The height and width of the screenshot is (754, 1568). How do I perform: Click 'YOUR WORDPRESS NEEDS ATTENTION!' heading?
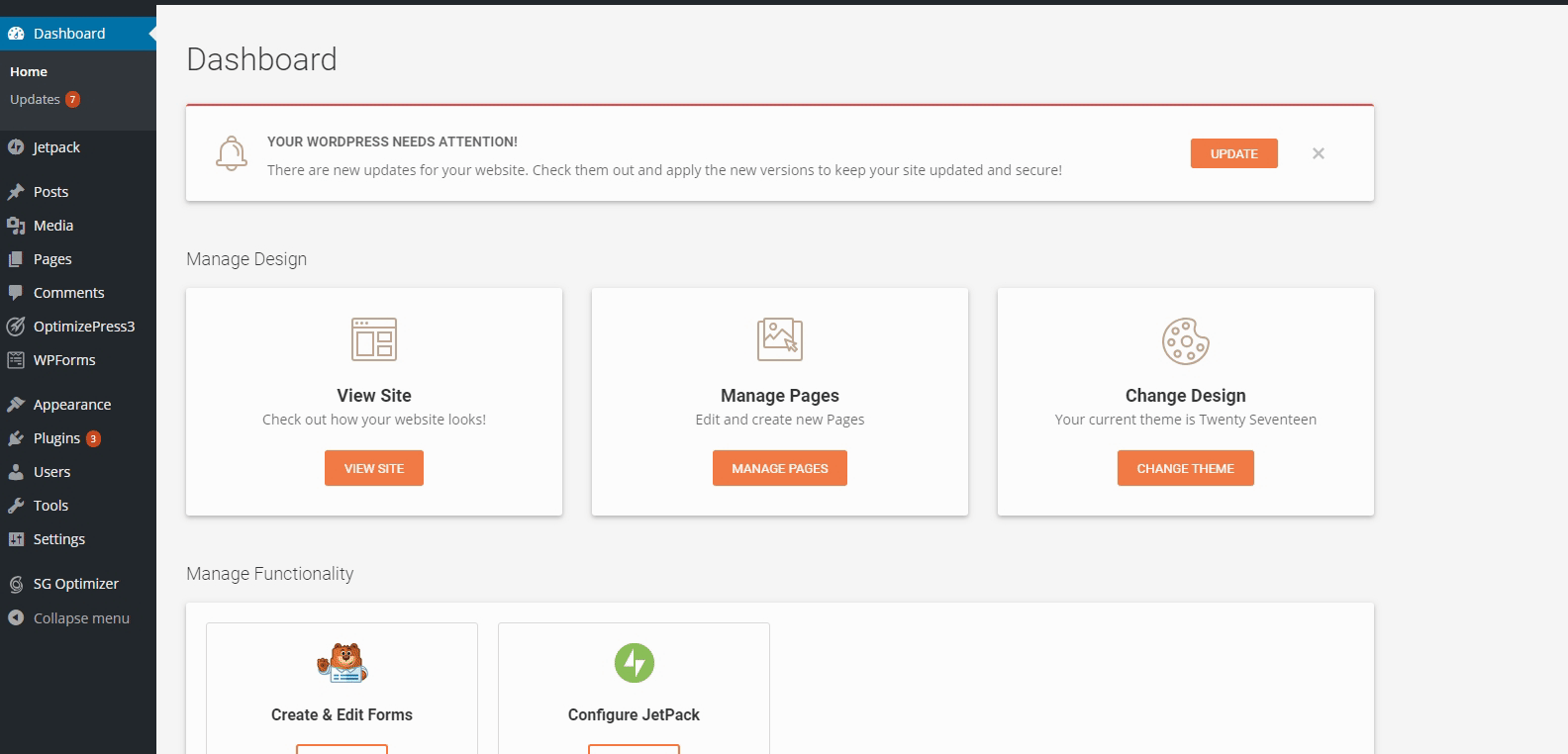click(392, 141)
